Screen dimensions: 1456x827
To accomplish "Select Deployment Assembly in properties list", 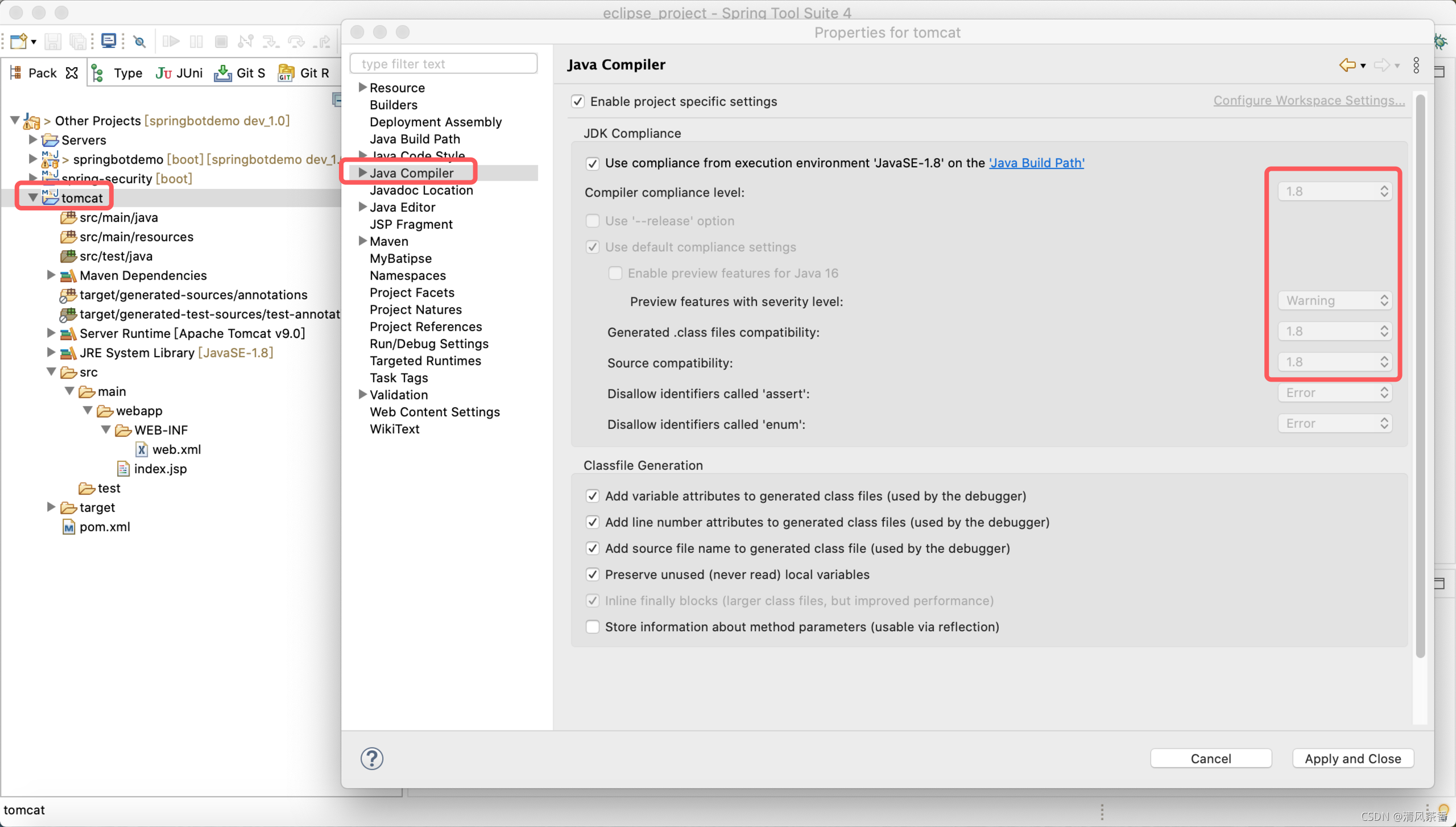I will click(436, 122).
